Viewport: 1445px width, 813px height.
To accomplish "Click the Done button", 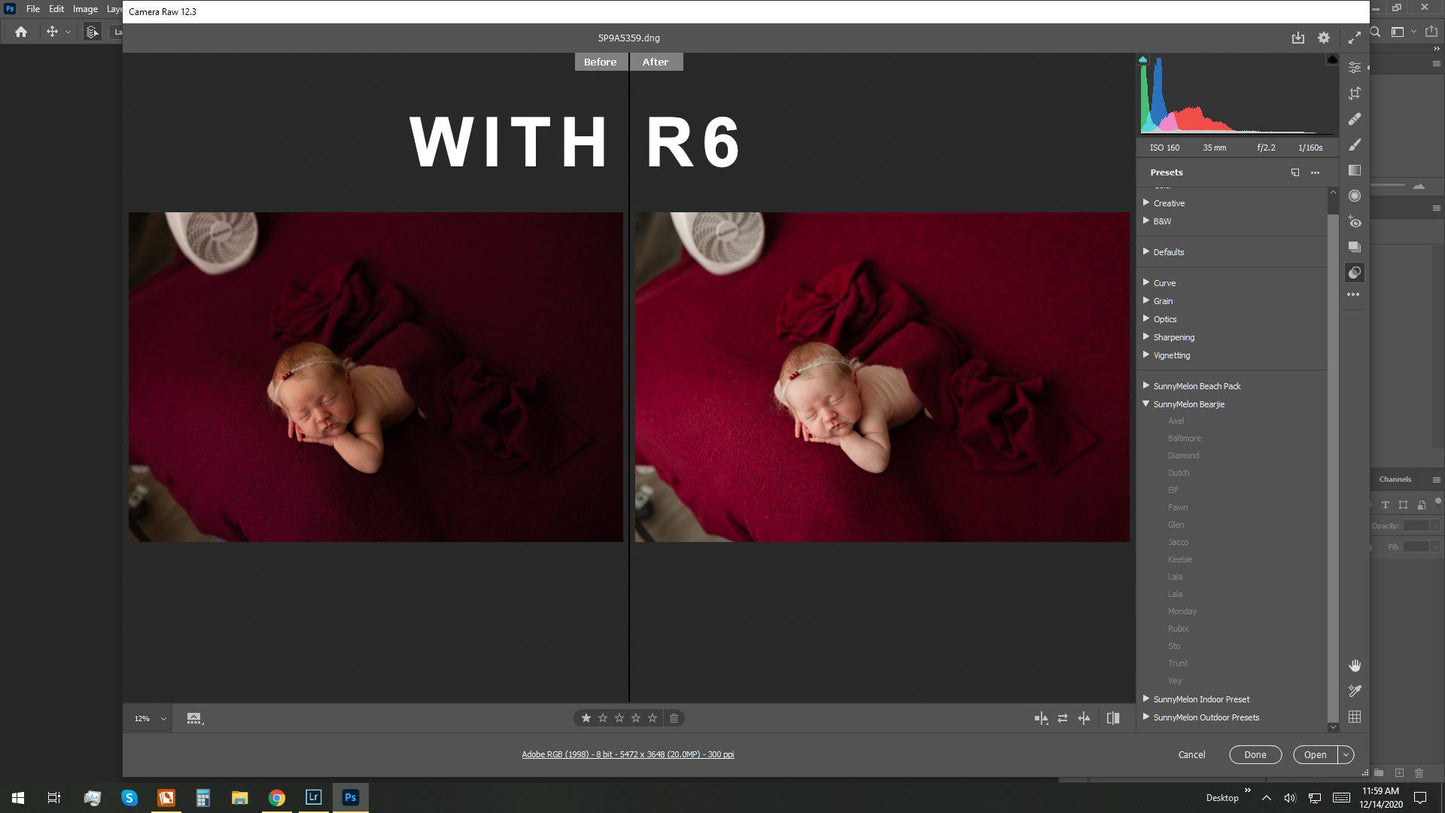I will click(x=1255, y=755).
